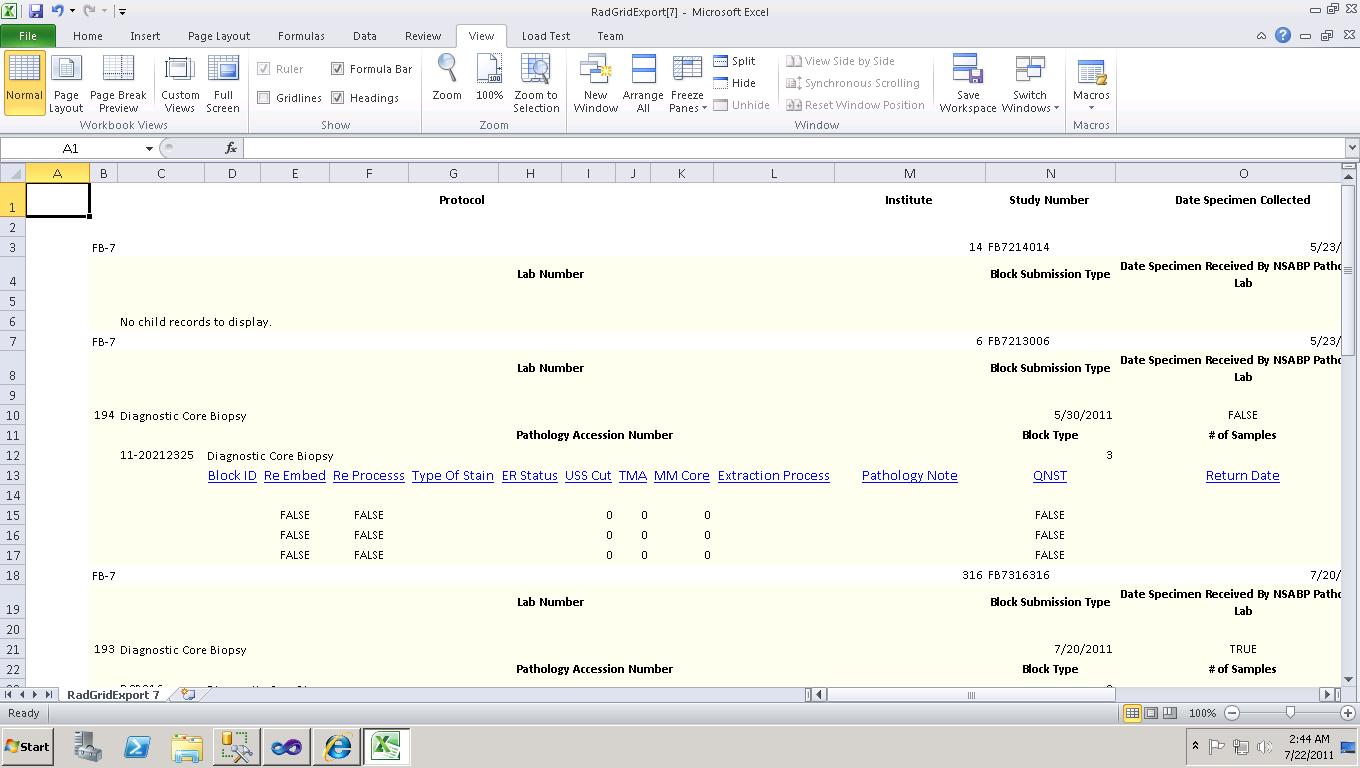Uncheck the Formula Bar checkbox
1360x768 pixels.
(338, 69)
